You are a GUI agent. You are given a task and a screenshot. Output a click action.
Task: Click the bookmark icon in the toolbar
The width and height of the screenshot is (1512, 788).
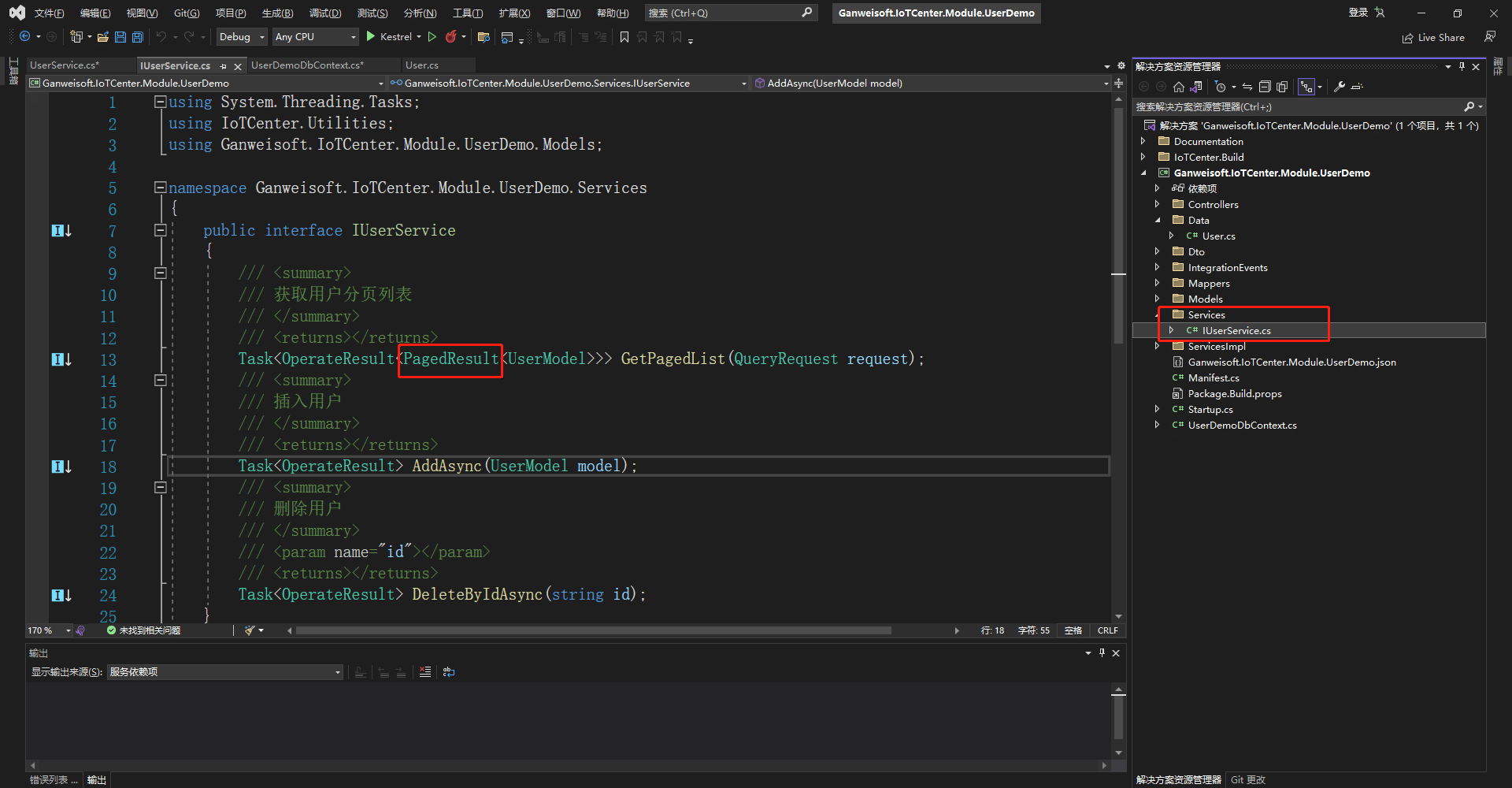coord(624,37)
